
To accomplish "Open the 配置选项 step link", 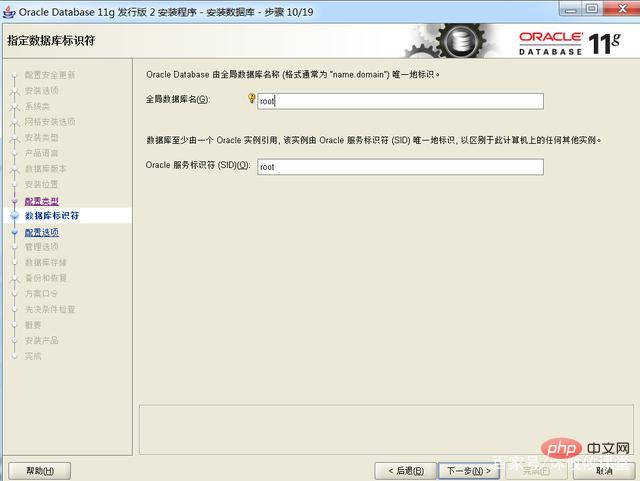I will (42, 232).
